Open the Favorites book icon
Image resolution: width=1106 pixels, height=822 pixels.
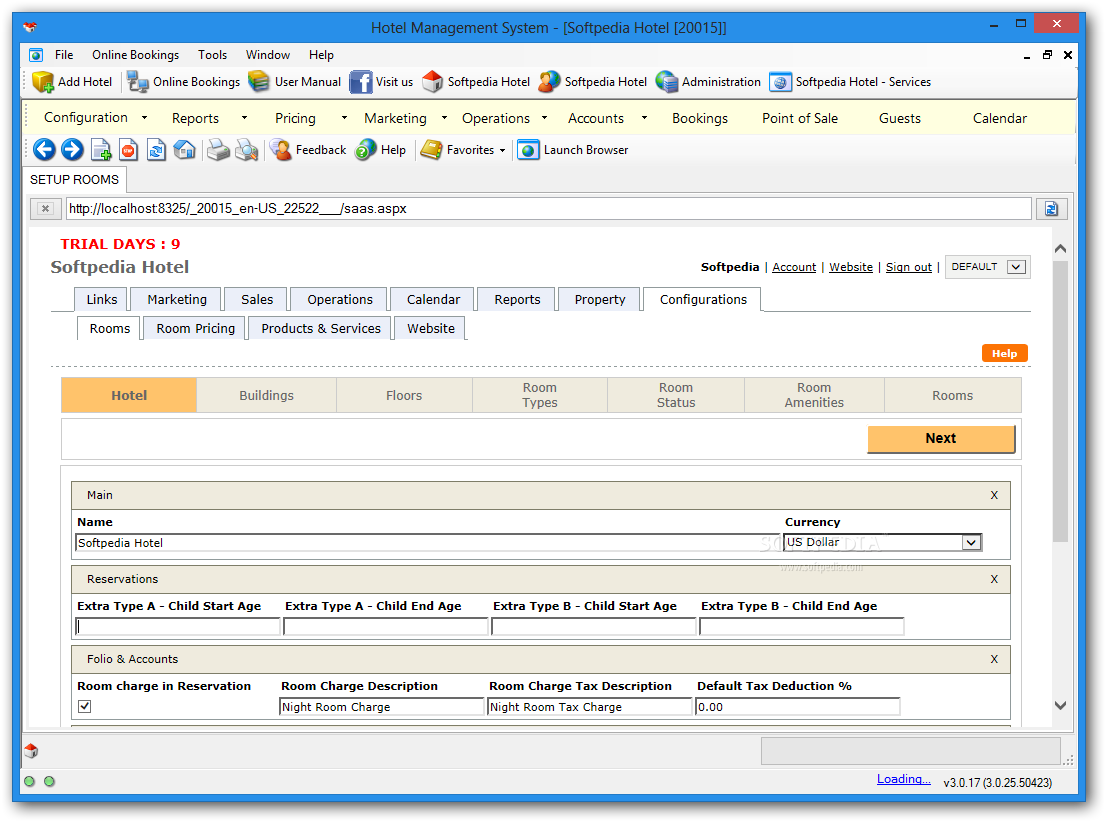tap(431, 150)
